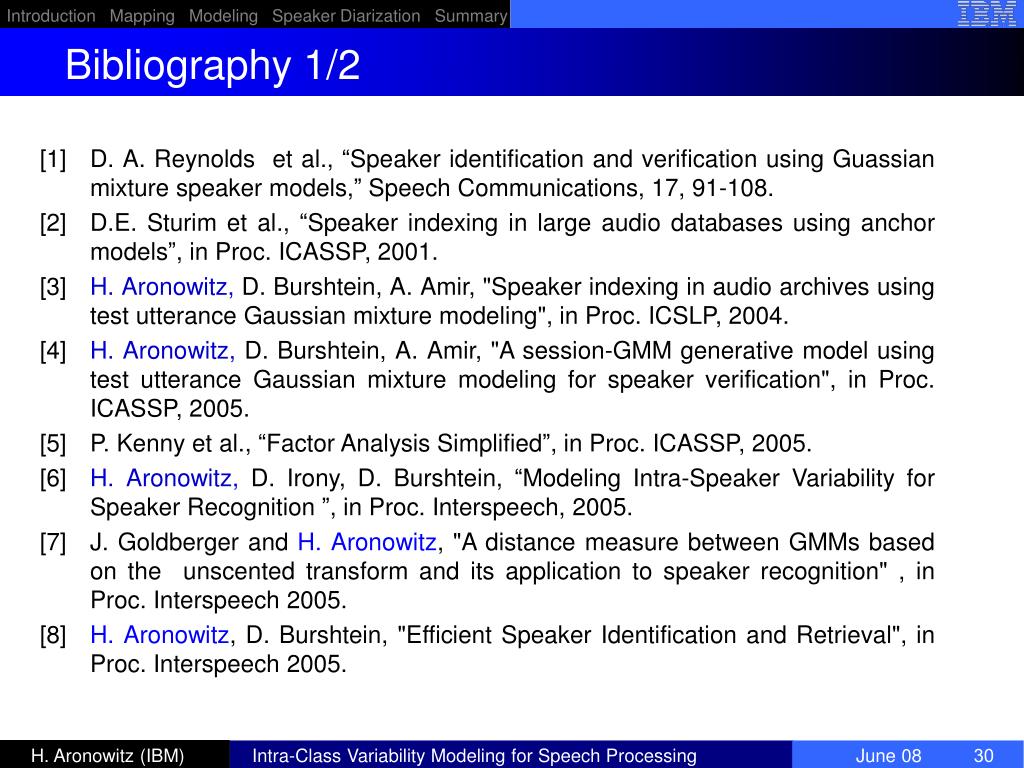
Task: Select reference label [4]
Action: pos(53,351)
